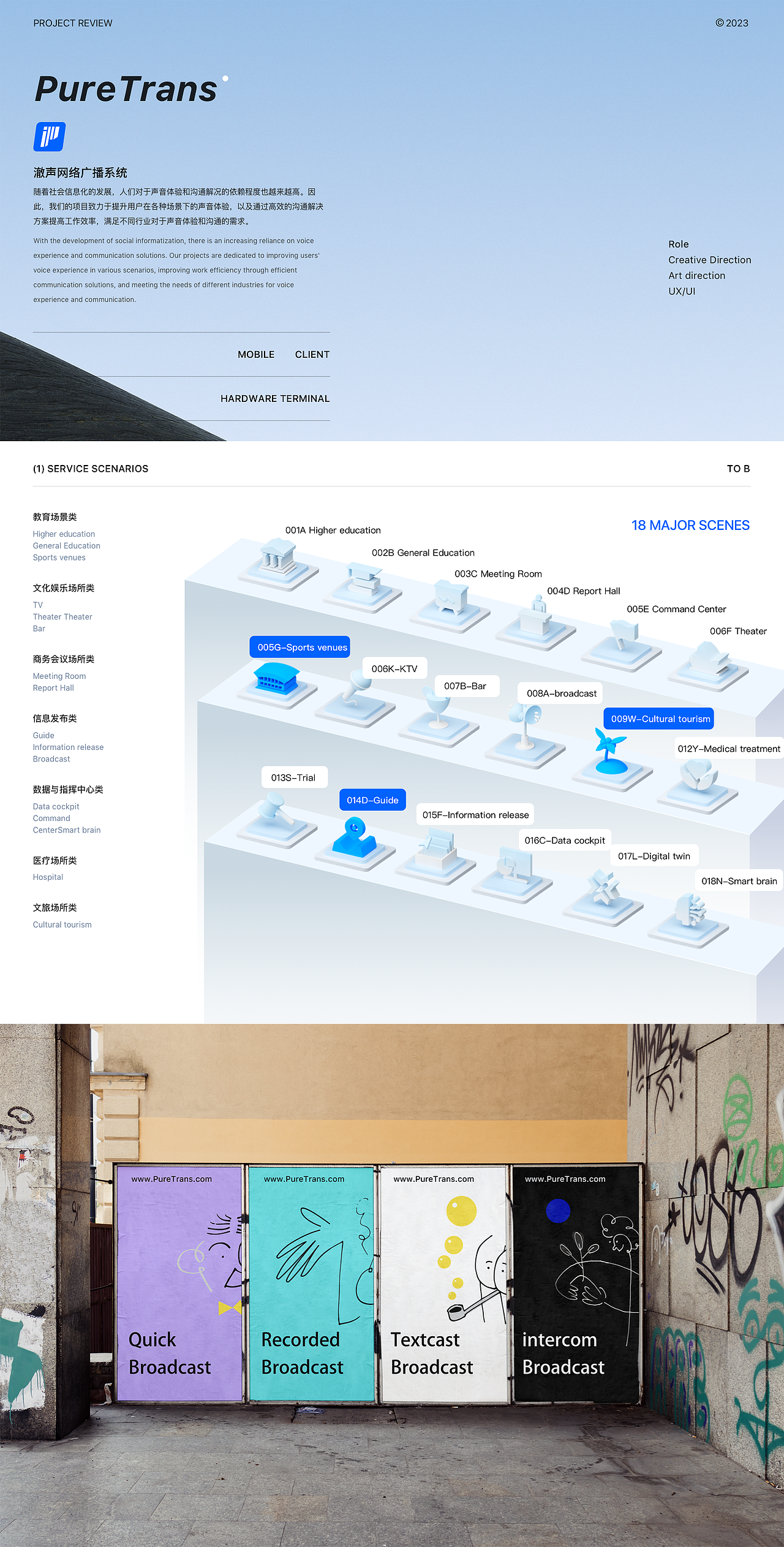Open the HARDWARE TERMINAL section
This screenshot has height=1547, width=784.
click(275, 399)
